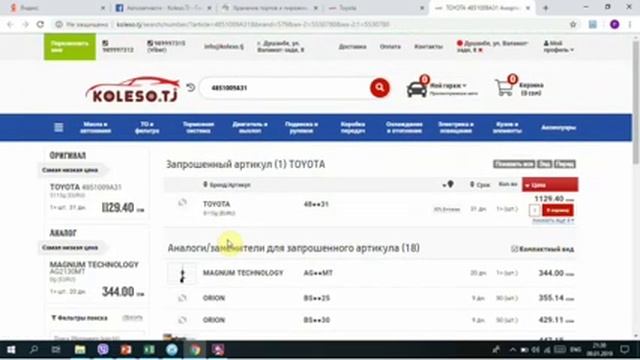Click the show all button above results
The width and height of the screenshot is (640, 360).
pos(513,164)
